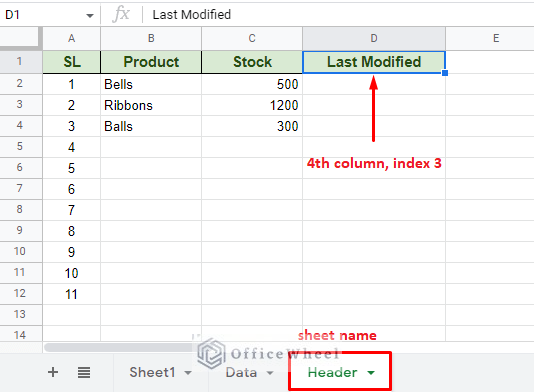Click the select-all corner box
Viewport: 534px width, 392px height.
point(21,38)
